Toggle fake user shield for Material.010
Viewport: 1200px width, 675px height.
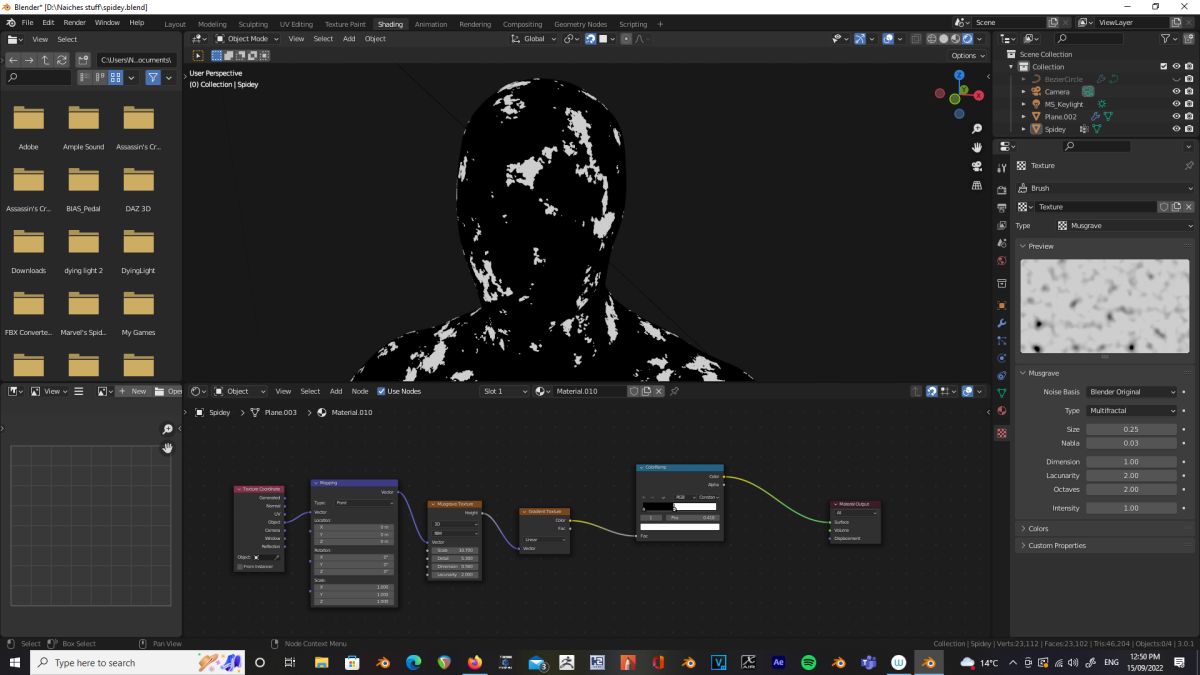[x=634, y=391]
